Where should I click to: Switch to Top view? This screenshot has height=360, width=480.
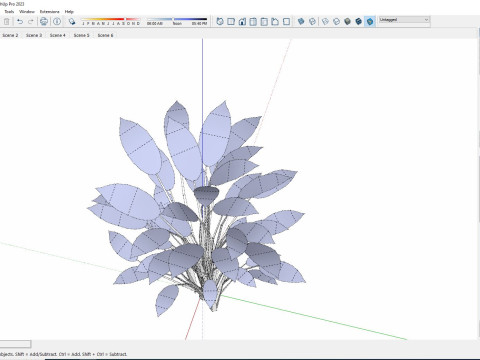[x=231, y=22]
